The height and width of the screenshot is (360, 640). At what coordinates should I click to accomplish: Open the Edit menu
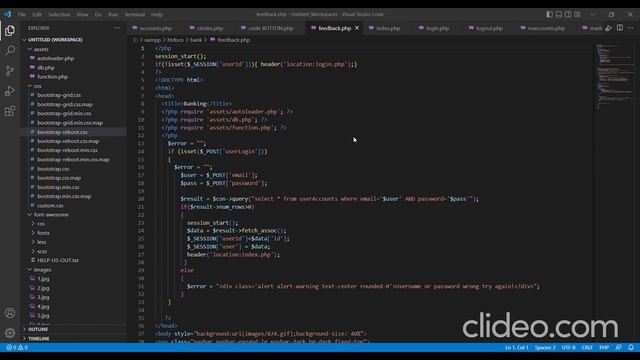[37, 14]
